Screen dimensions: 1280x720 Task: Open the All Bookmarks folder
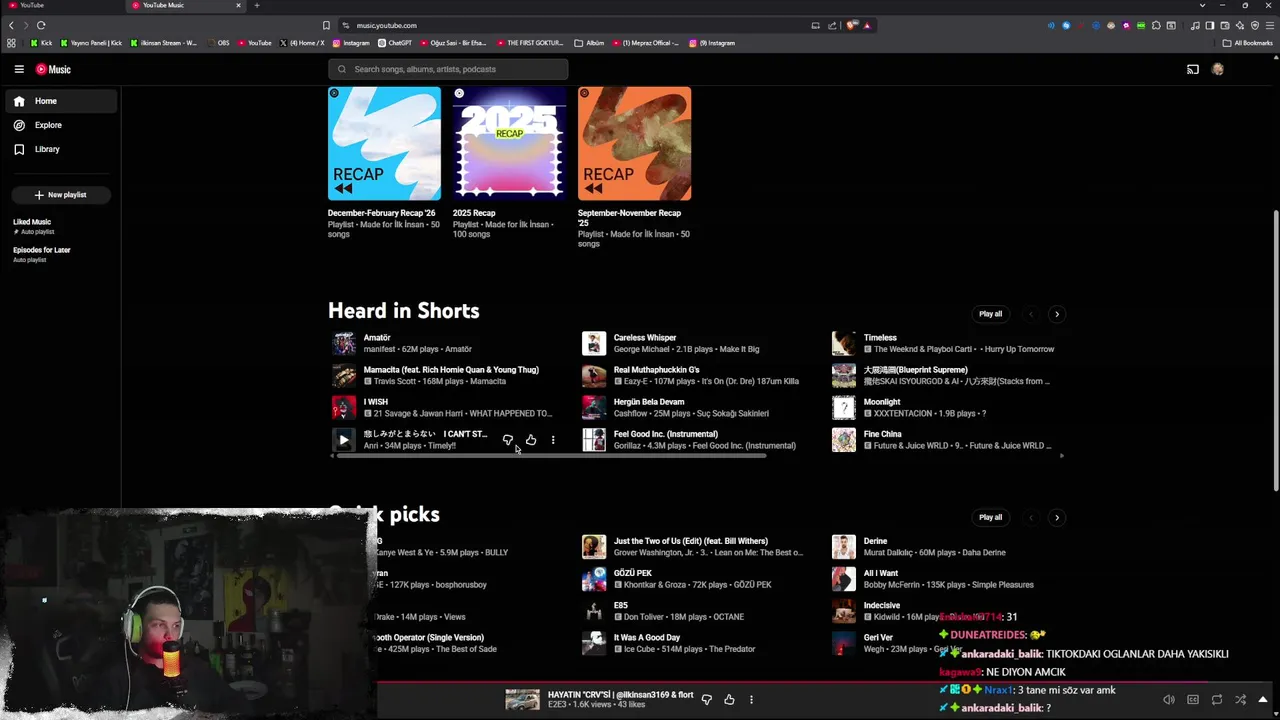pos(1247,43)
